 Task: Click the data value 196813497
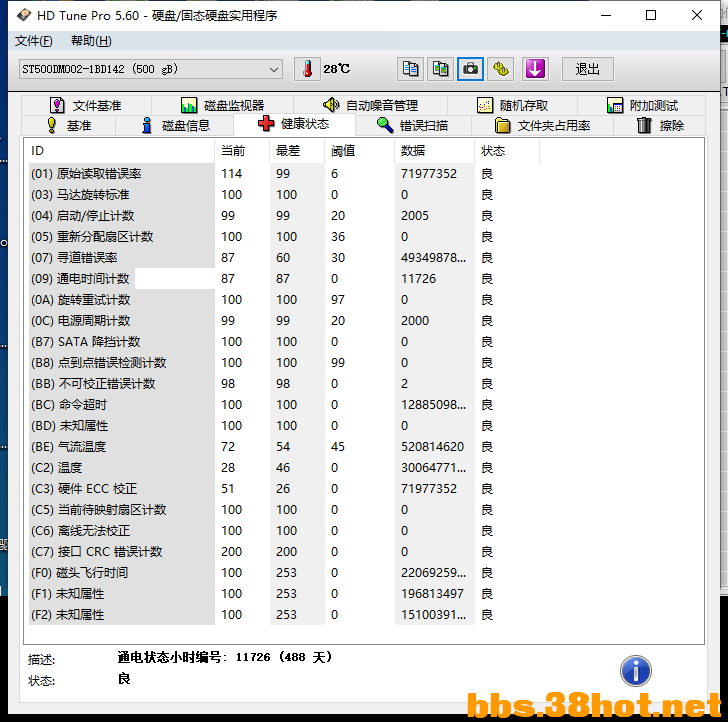432,594
